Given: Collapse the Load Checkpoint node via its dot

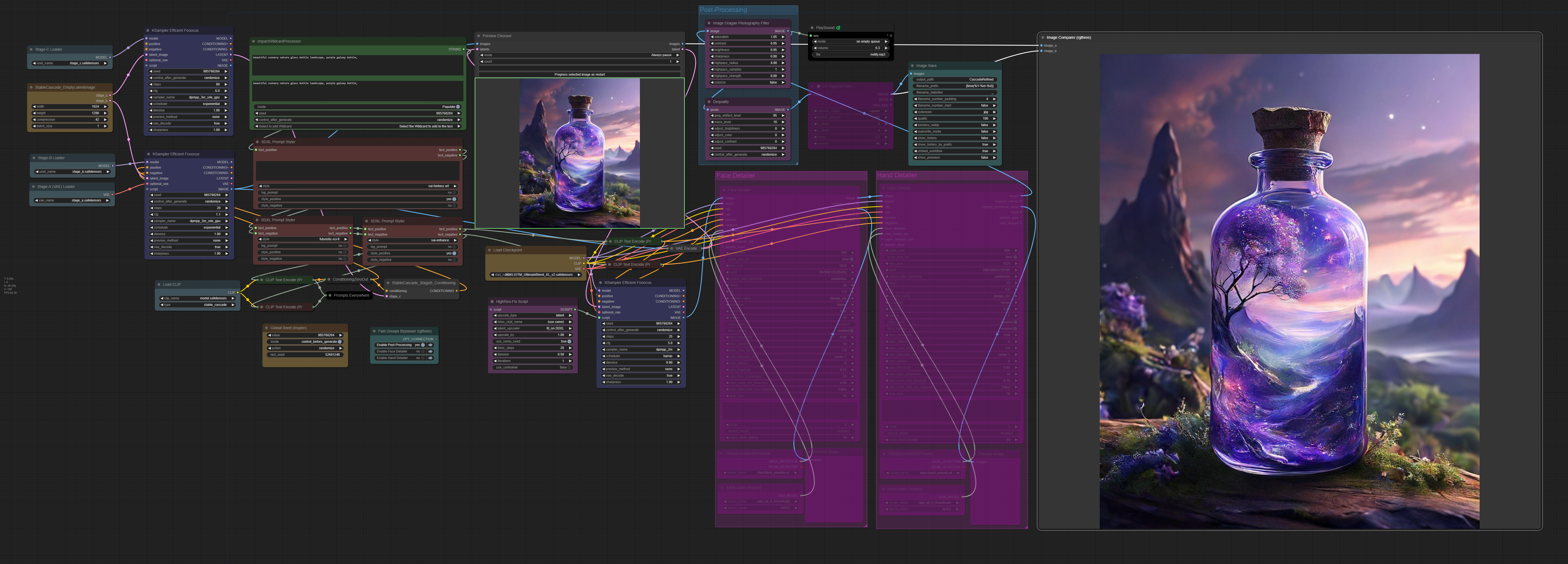Looking at the screenshot, I should coord(489,250).
